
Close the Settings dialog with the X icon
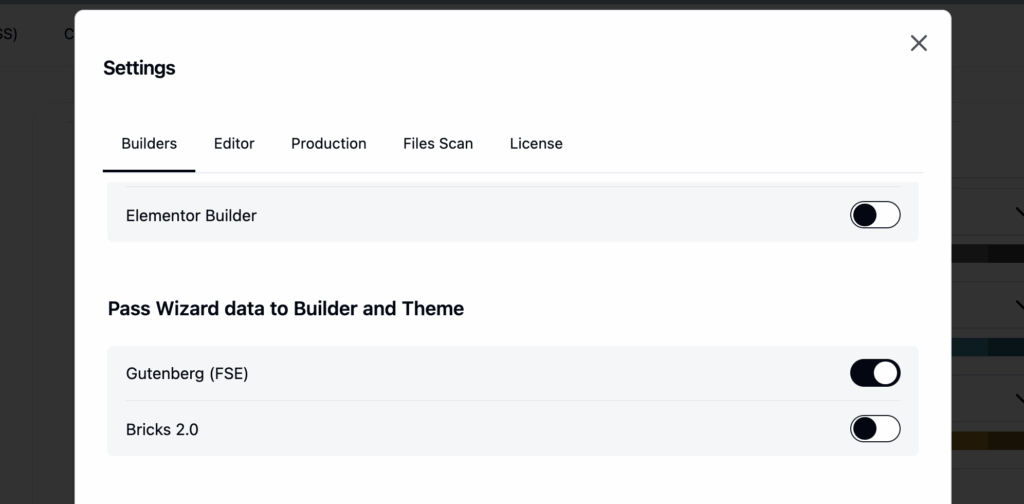point(918,43)
